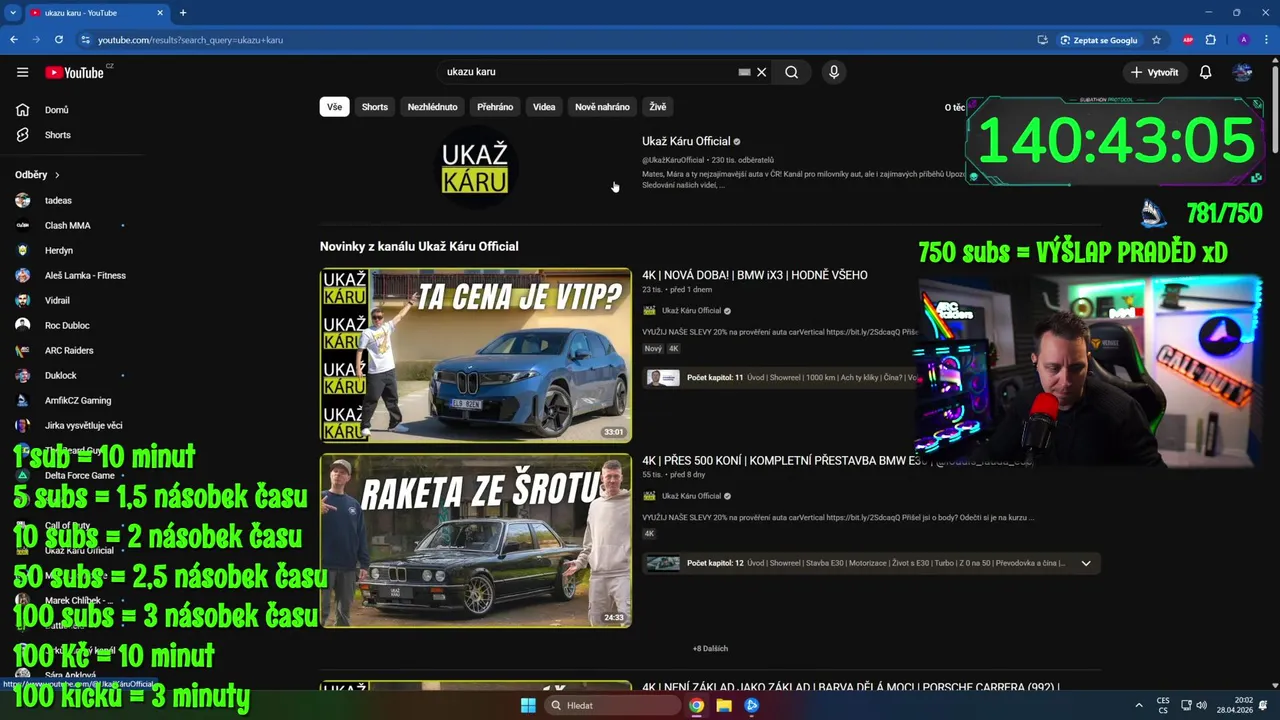Image resolution: width=1280 pixels, height=720 pixels.
Task: Open Chrome from the taskbar
Action: pyautogui.click(x=696, y=705)
